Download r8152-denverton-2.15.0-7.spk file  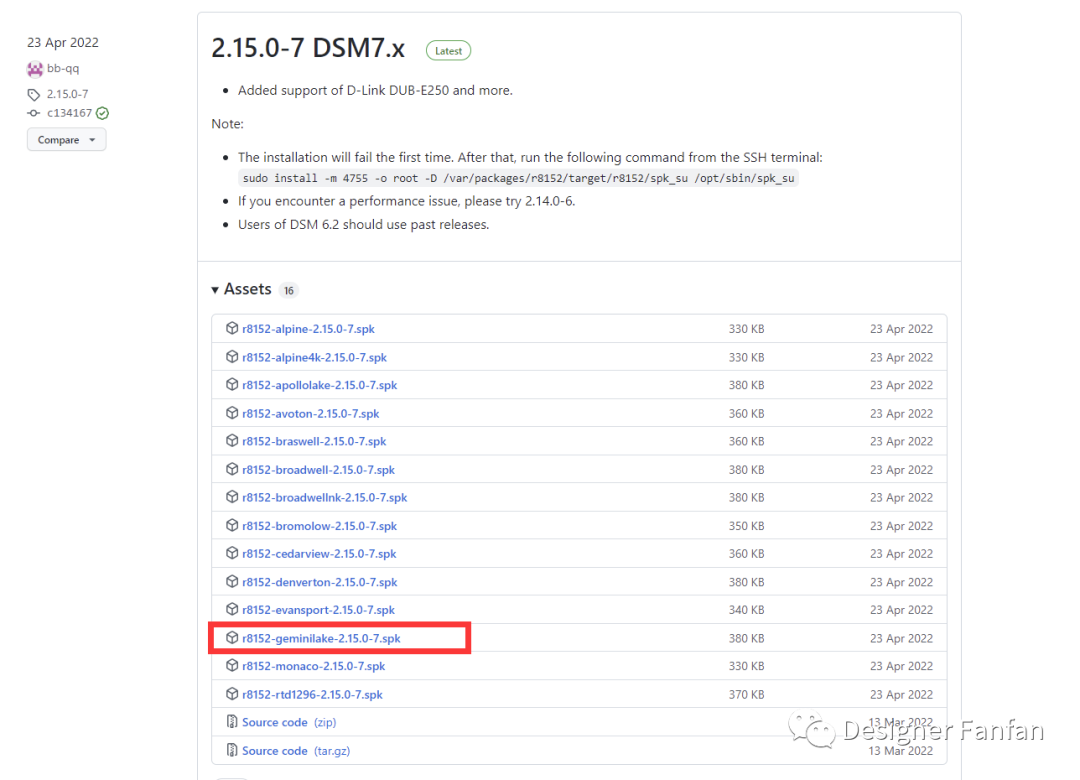(x=320, y=582)
